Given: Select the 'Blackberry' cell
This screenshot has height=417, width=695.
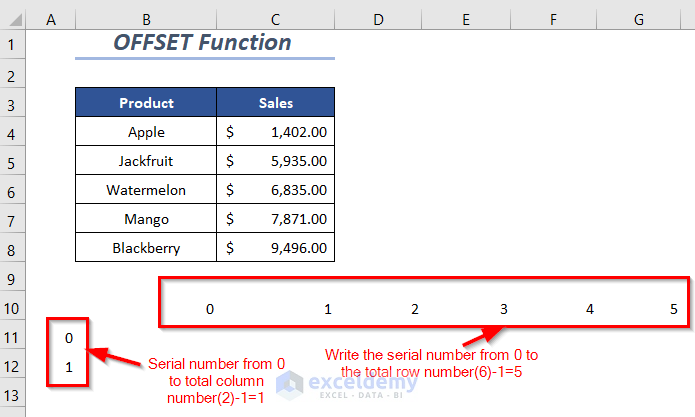Looking at the screenshot, I should click(146, 247).
